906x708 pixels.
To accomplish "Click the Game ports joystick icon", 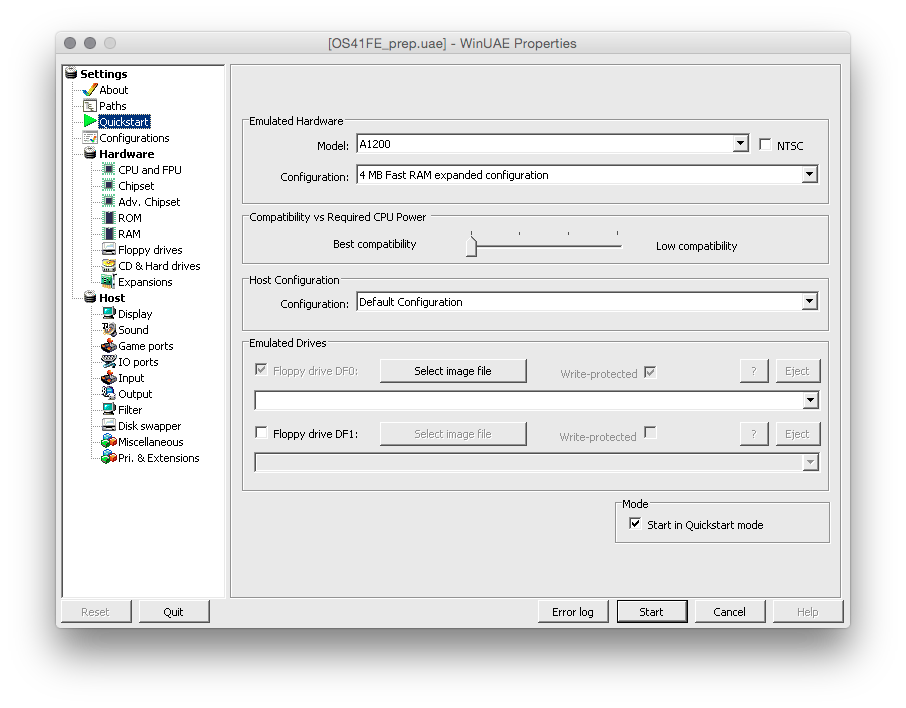I will 109,346.
